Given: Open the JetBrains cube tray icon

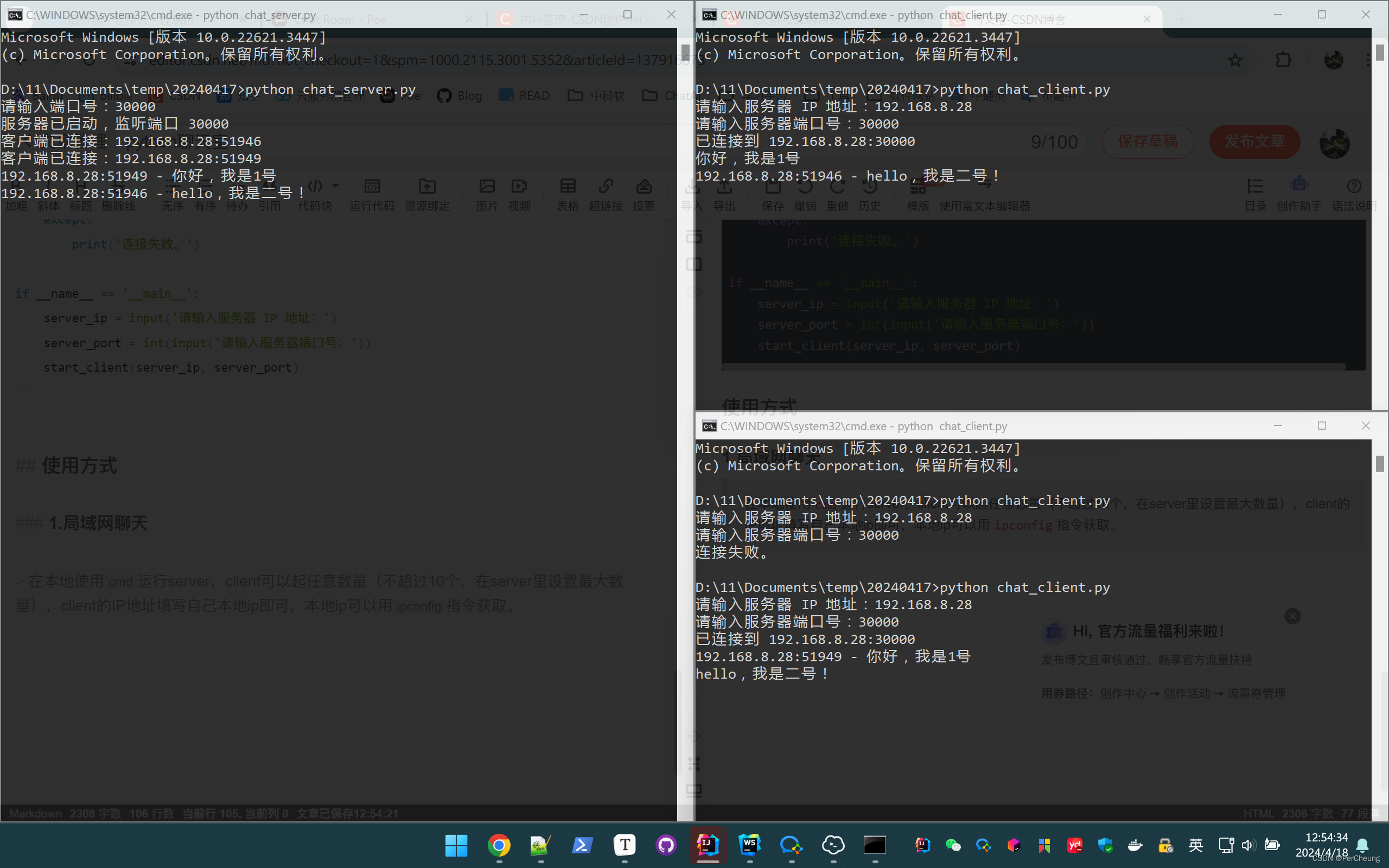Looking at the screenshot, I should [x=1014, y=845].
